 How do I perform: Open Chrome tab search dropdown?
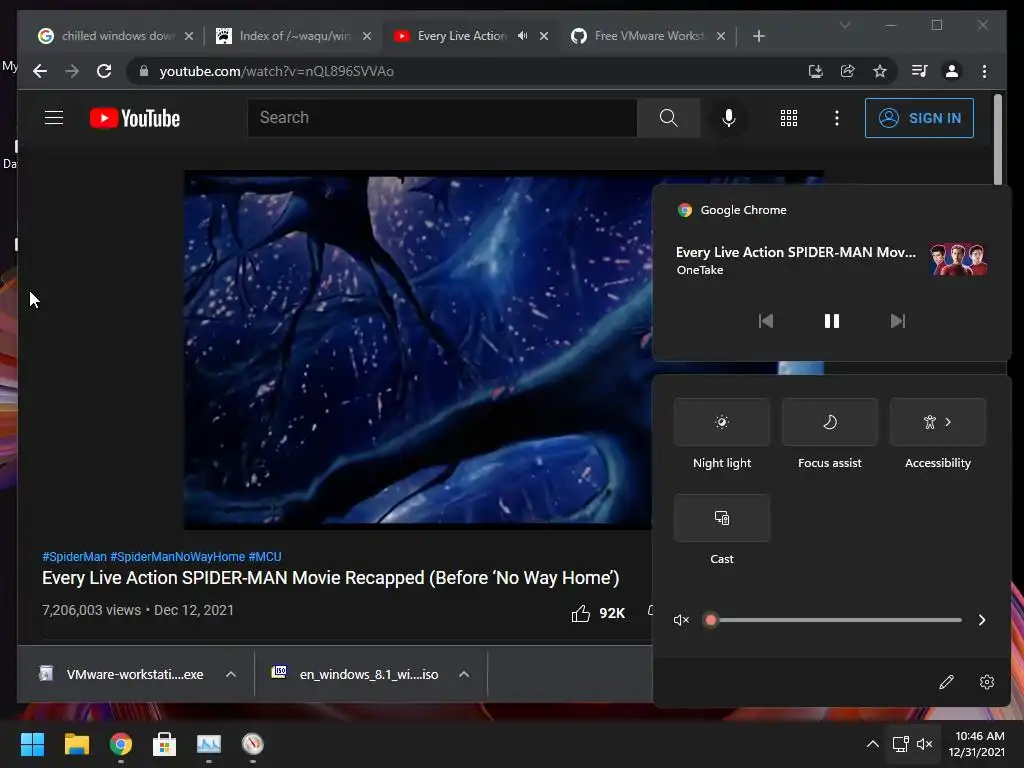844,25
